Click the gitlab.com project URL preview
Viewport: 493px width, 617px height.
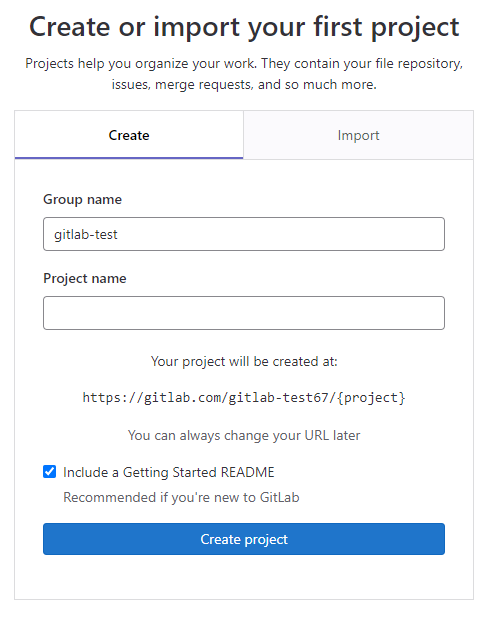244,397
